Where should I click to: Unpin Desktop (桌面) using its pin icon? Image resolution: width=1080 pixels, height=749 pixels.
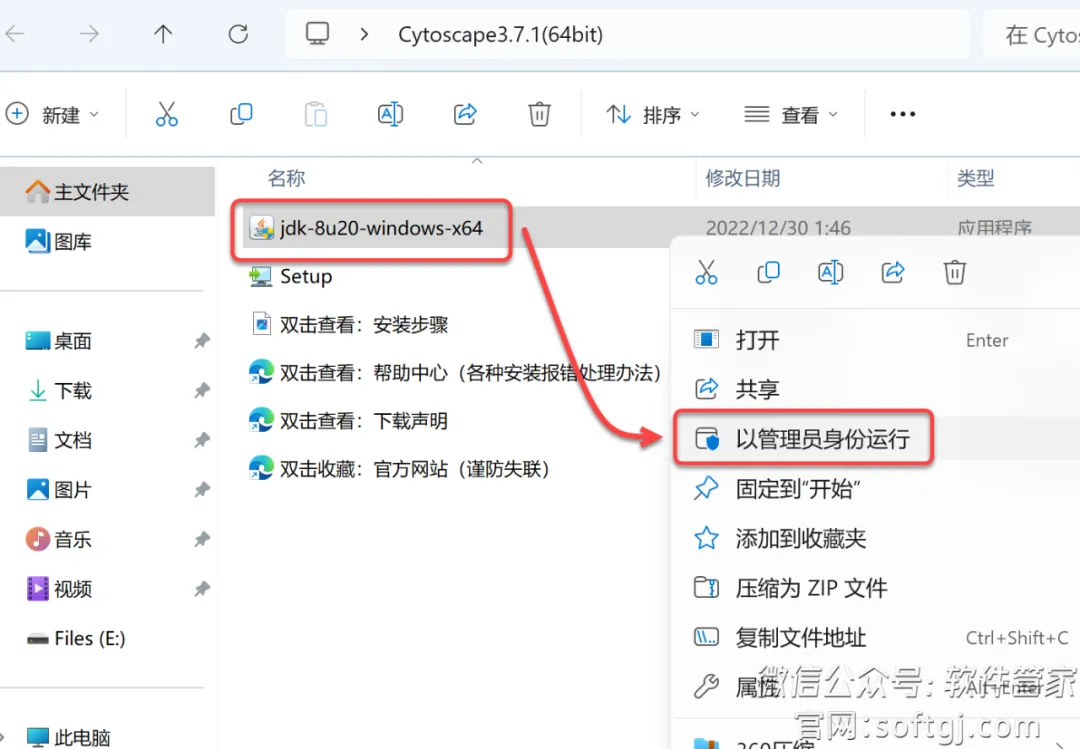(202, 340)
